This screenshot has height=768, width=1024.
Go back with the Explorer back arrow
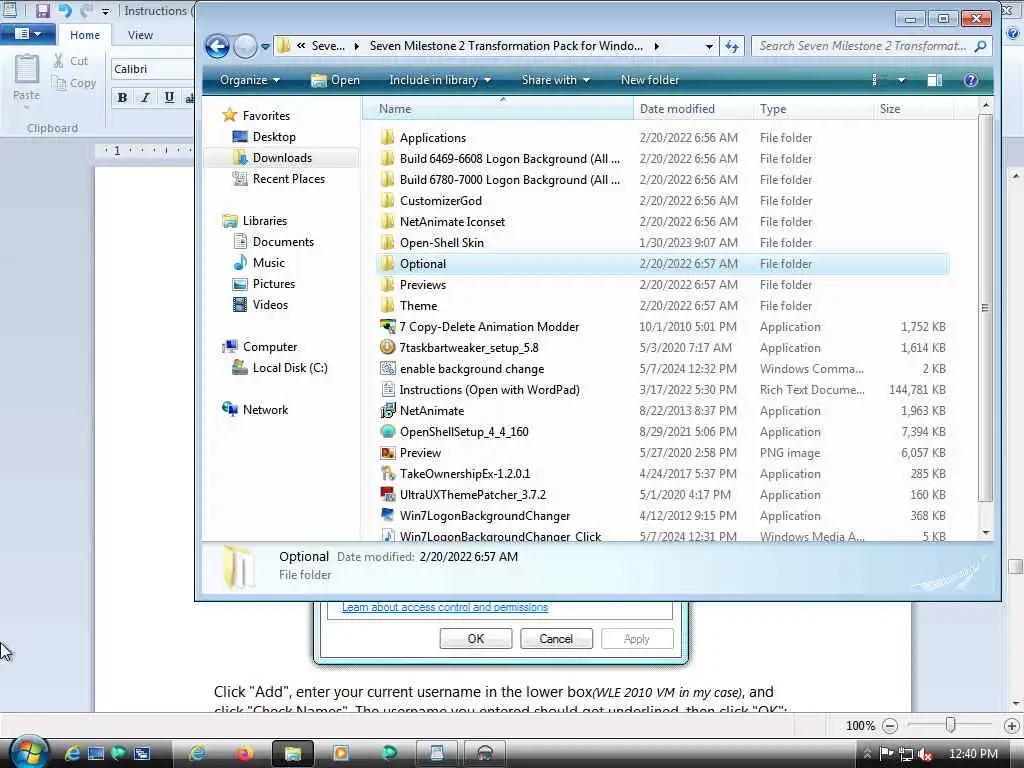tap(217, 46)
